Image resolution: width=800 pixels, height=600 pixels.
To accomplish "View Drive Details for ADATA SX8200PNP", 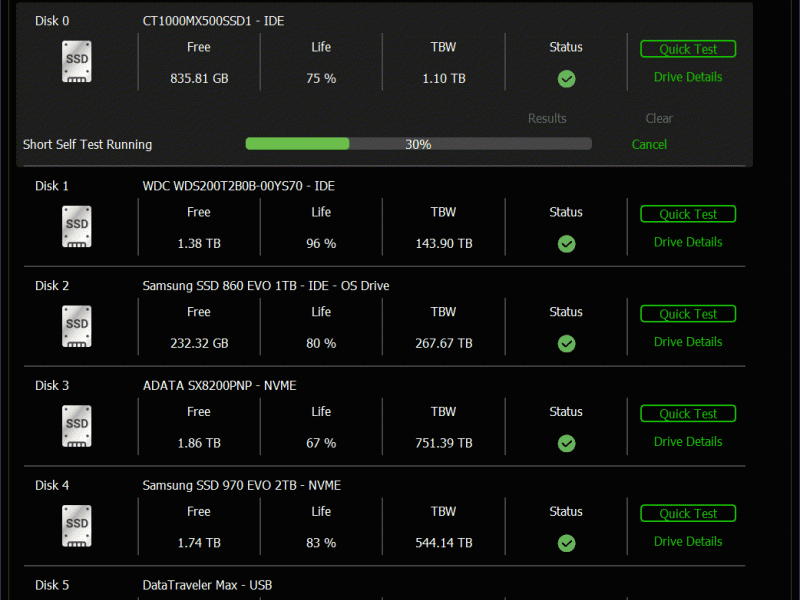I will [688, 442].
